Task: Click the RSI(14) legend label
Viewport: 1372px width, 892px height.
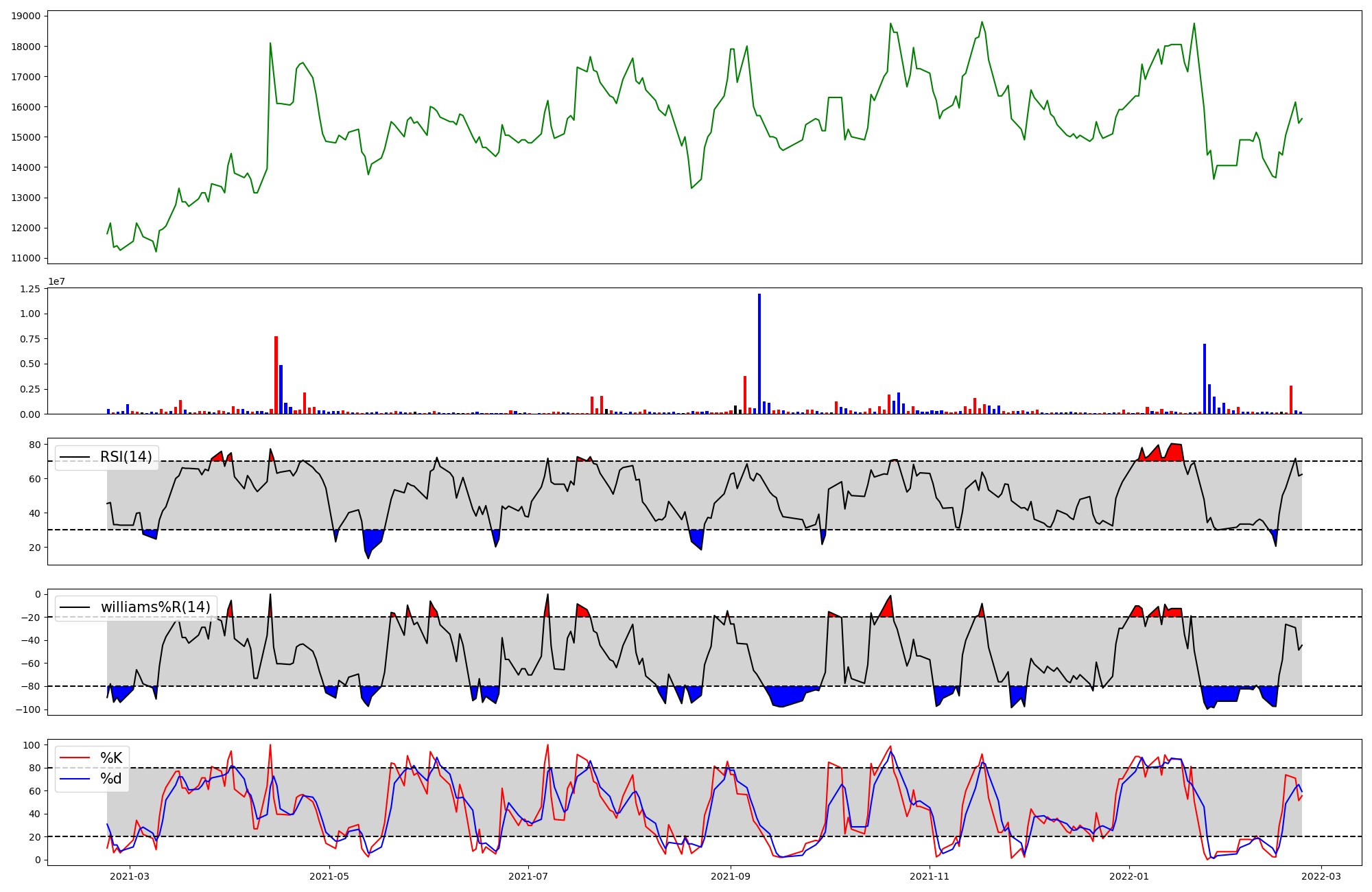Action: pos(126,457)
